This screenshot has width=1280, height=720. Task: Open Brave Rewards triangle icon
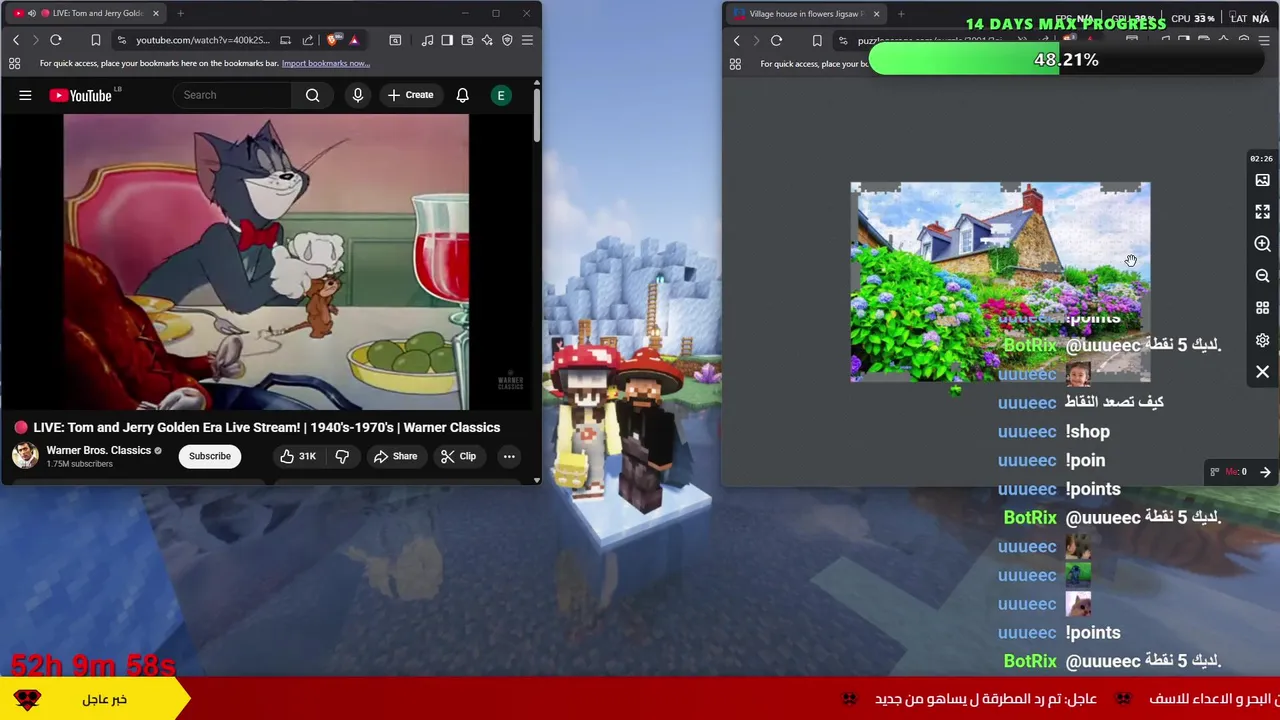click(x=354, y=40)
